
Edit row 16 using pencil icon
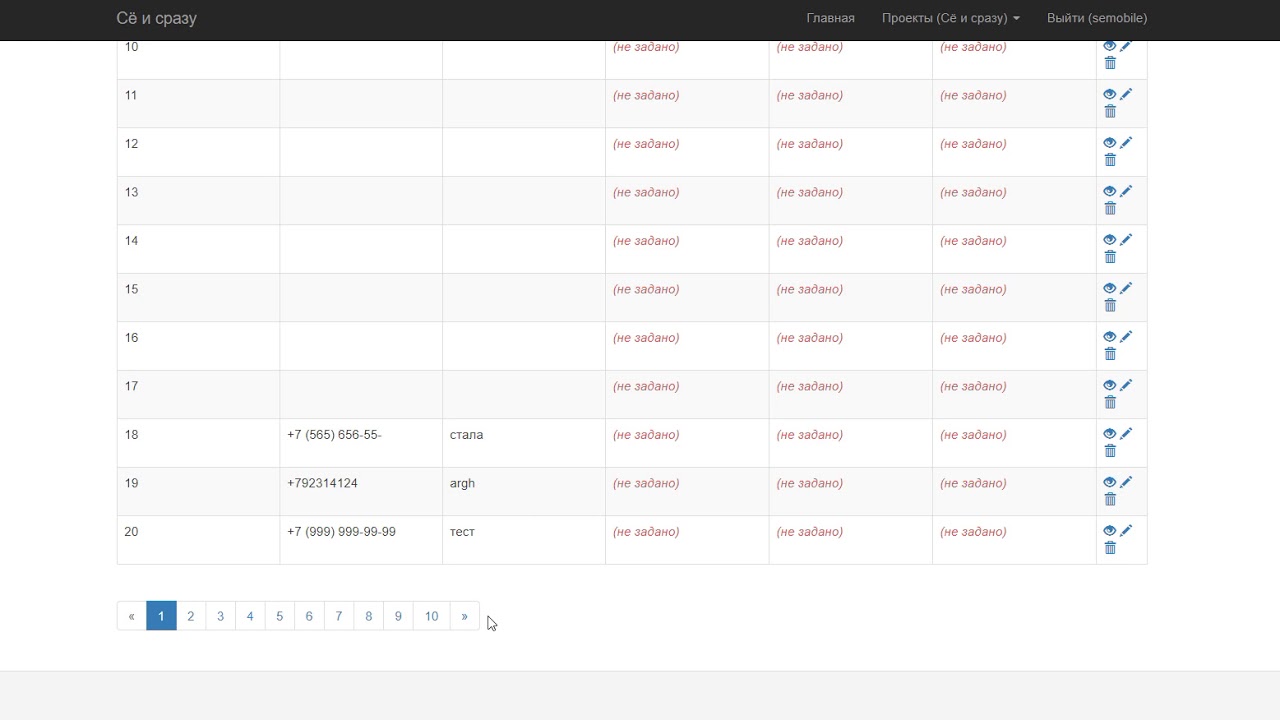(1126, 337)
